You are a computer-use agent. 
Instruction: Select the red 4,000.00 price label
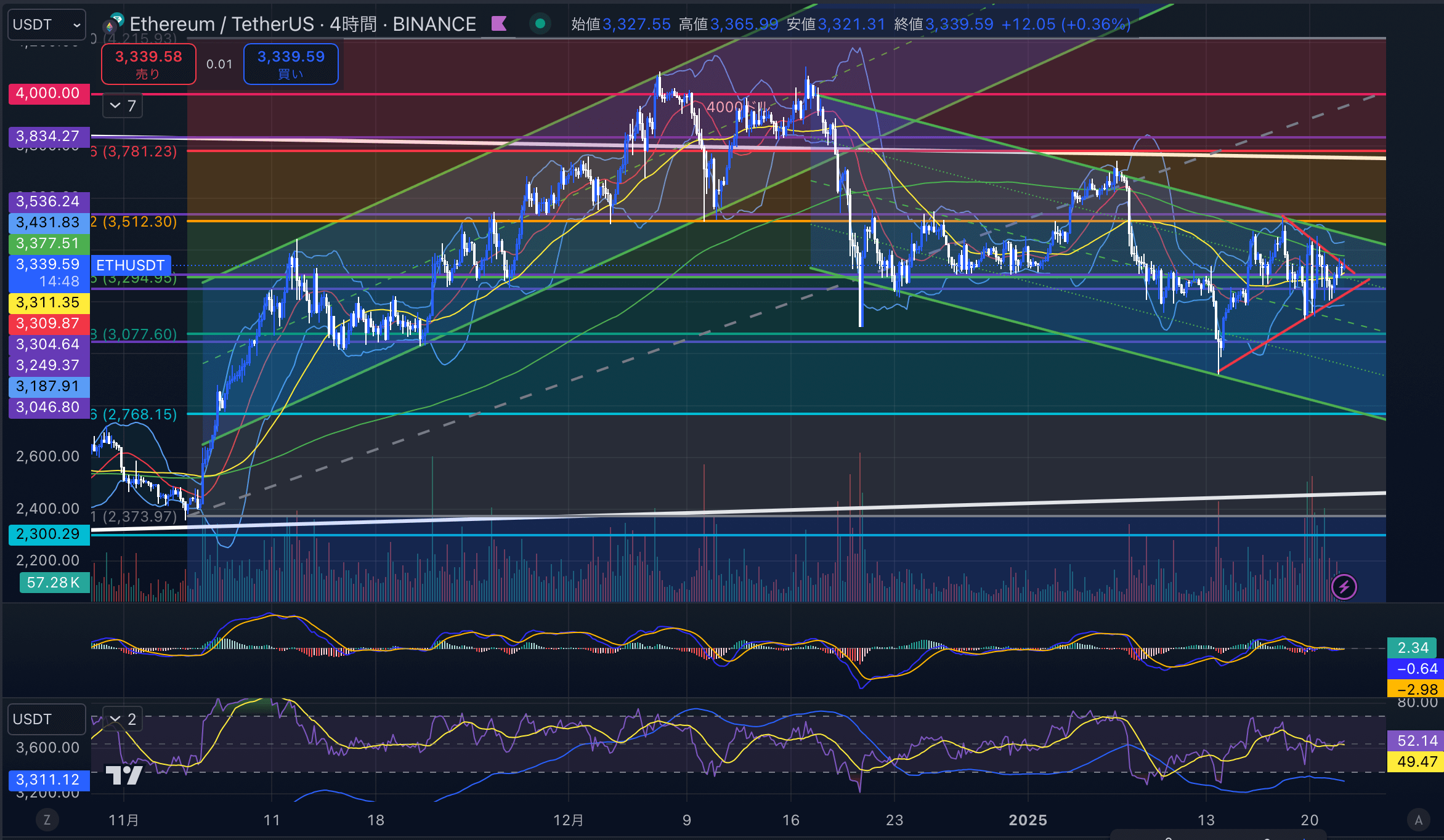(x=49, y=93)
